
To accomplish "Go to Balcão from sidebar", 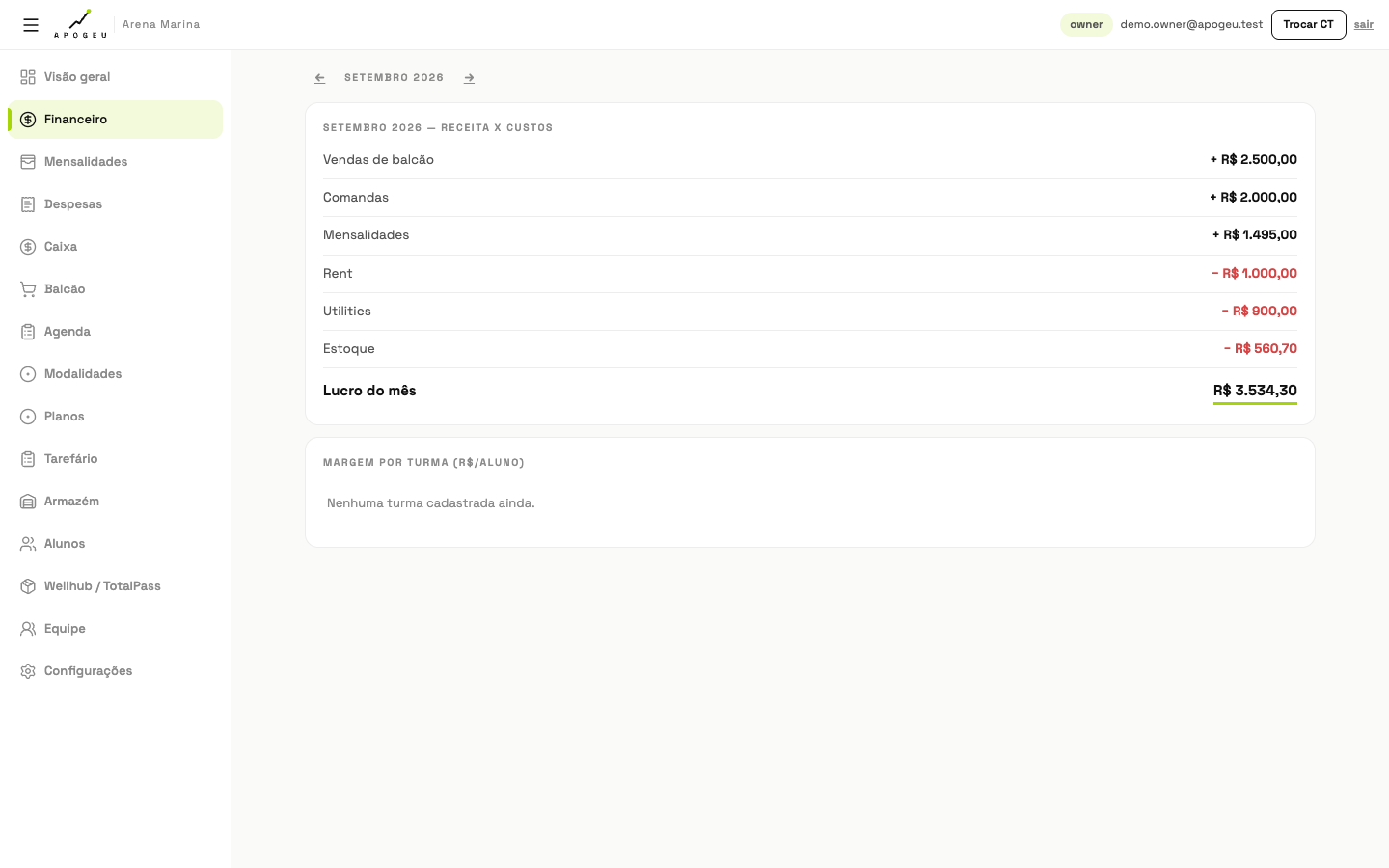I will point(115,289).
